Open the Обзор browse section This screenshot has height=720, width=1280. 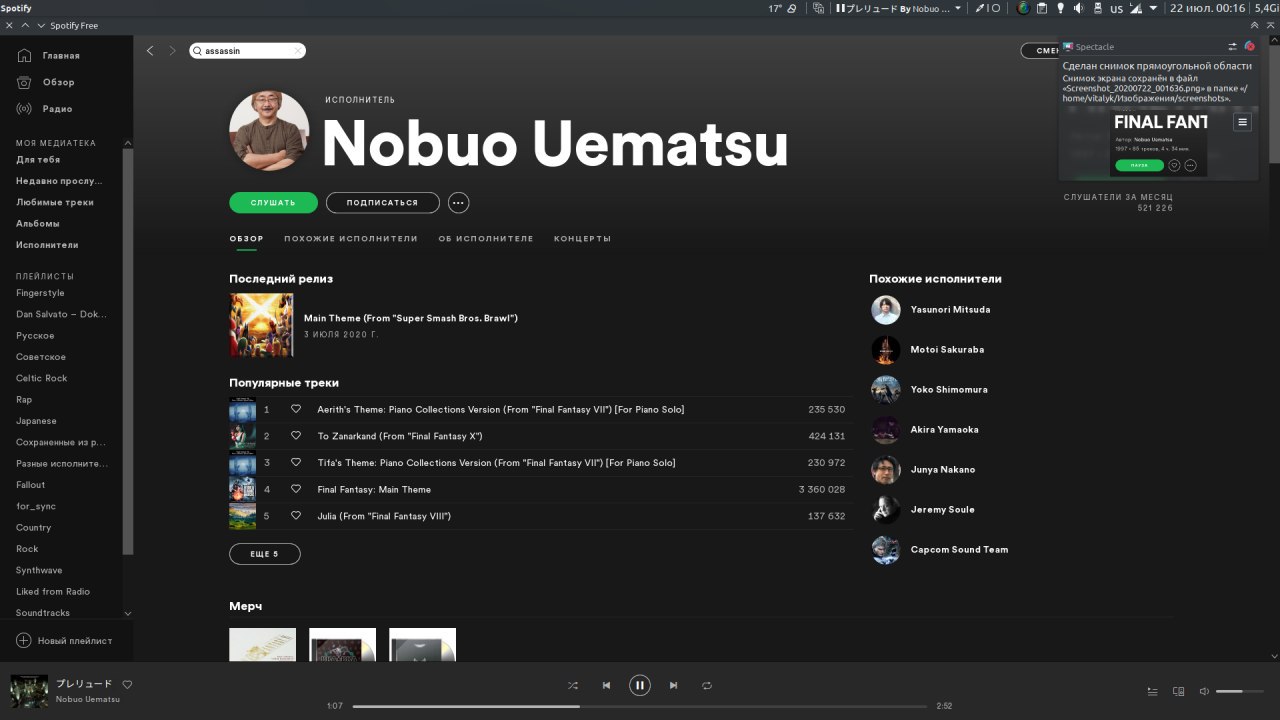click(x=46, y=82)
